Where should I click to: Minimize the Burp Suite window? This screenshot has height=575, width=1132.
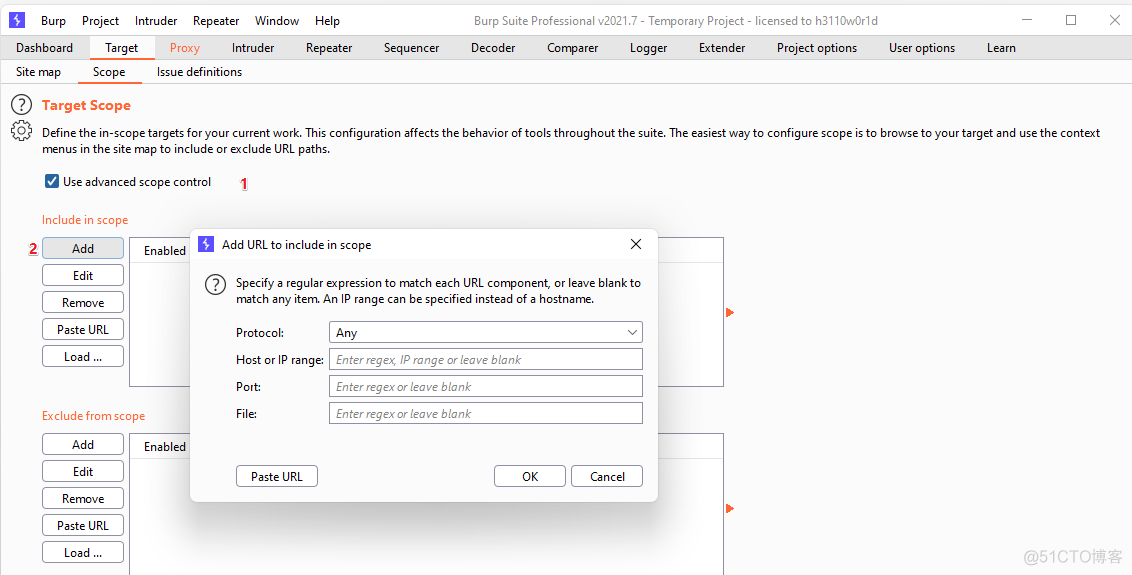click(x=1028, y=20)
